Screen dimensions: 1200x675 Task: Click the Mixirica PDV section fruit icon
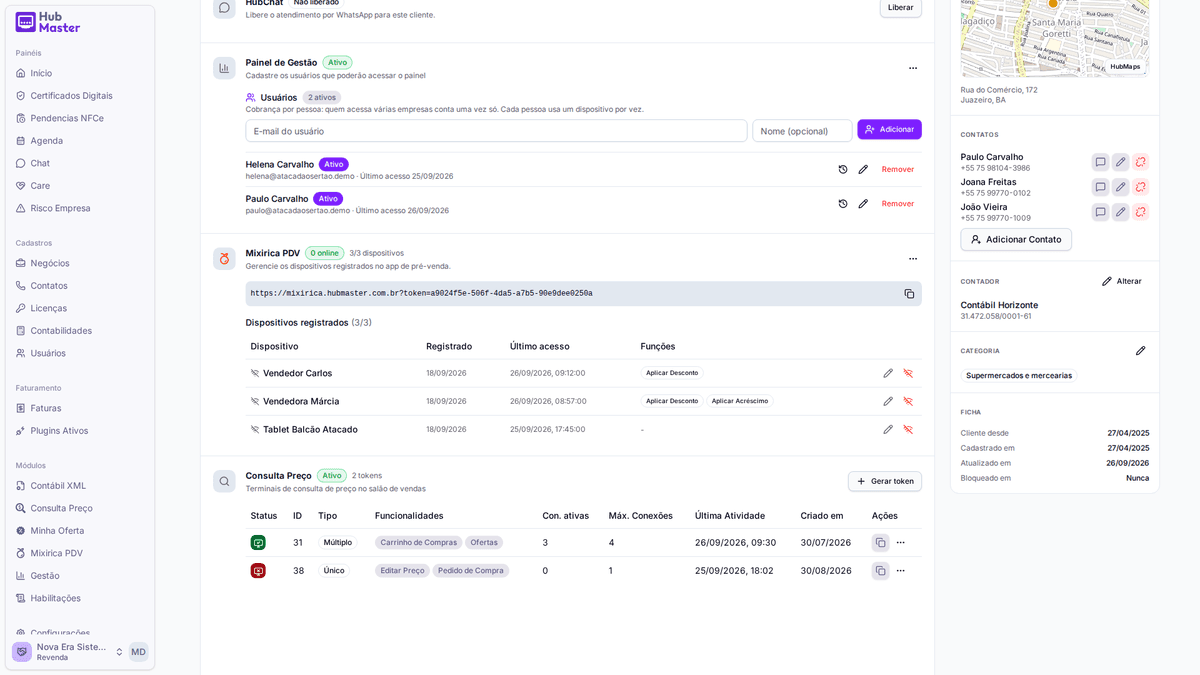tap(224, 259)
